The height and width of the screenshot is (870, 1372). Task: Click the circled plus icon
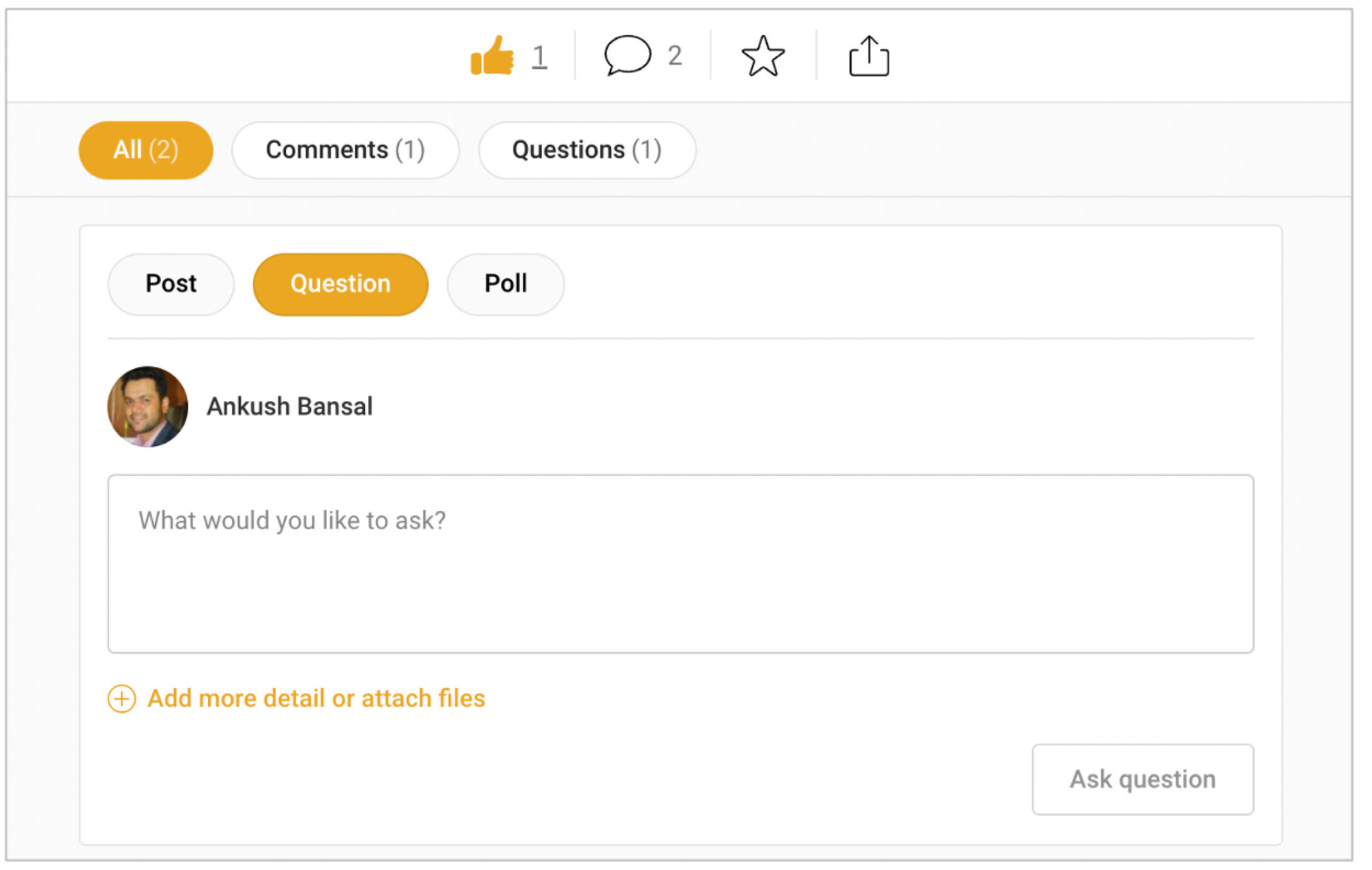[121, 698]
